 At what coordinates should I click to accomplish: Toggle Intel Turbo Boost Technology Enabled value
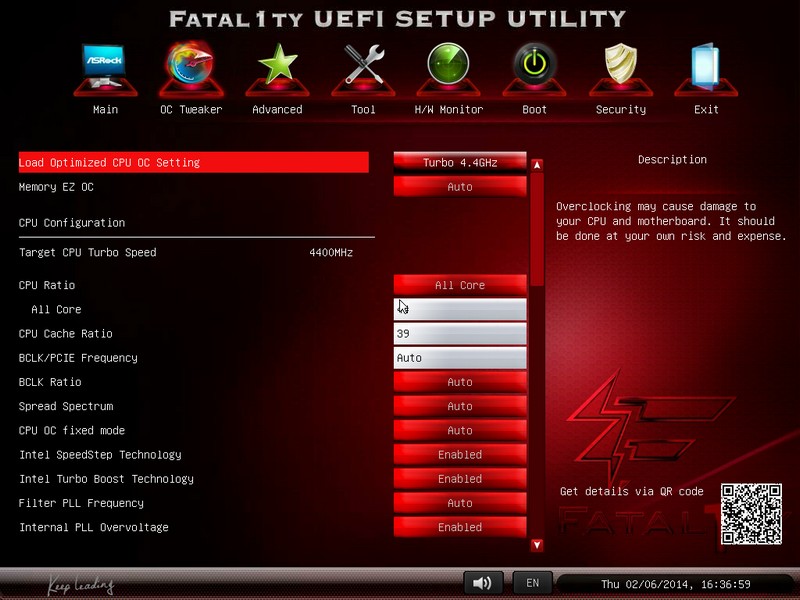(460, 479)
